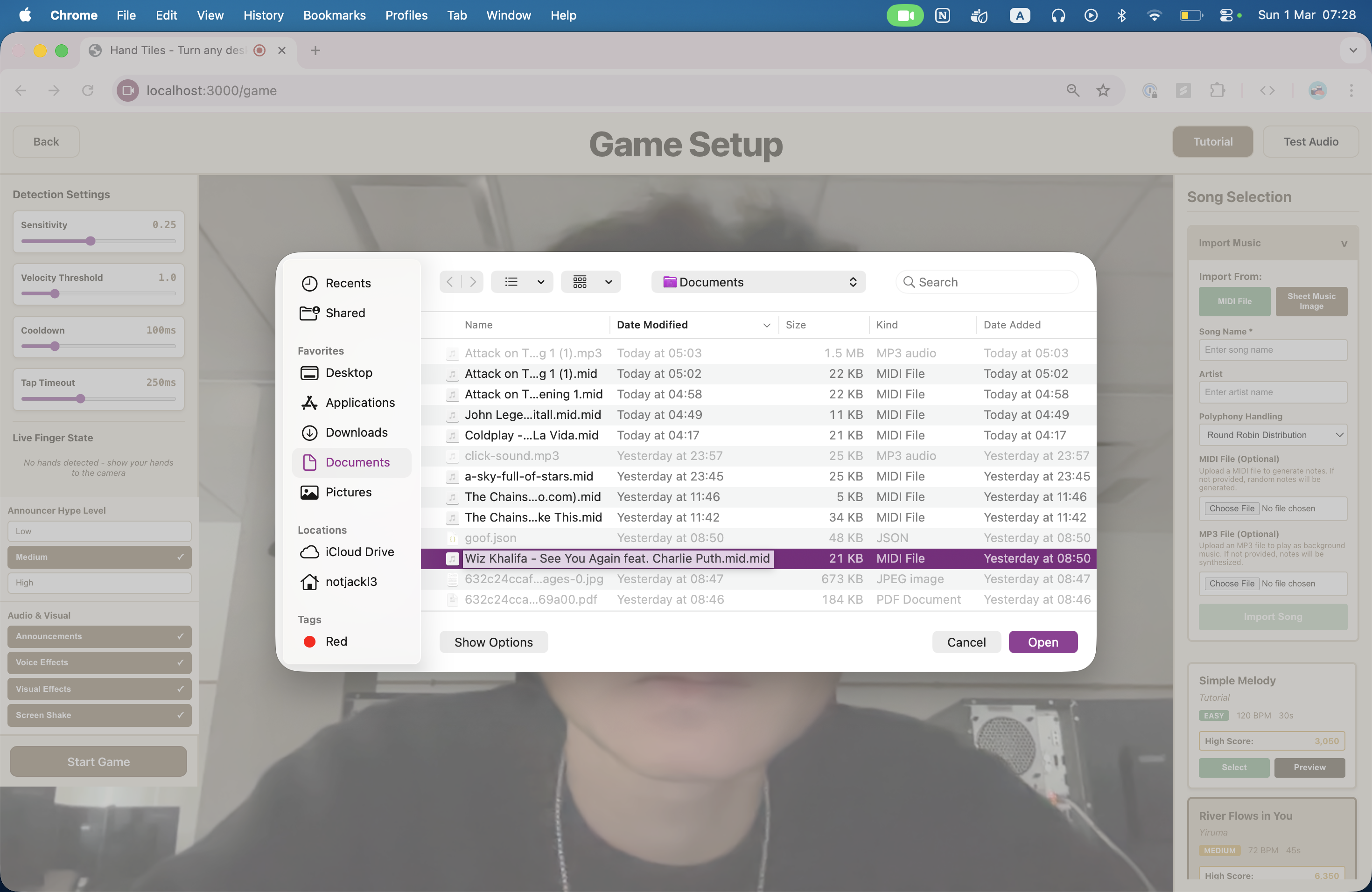The image size is (1372, 892).
Task: Open the Bookmarks menu
Action: (x=334, y=15)
